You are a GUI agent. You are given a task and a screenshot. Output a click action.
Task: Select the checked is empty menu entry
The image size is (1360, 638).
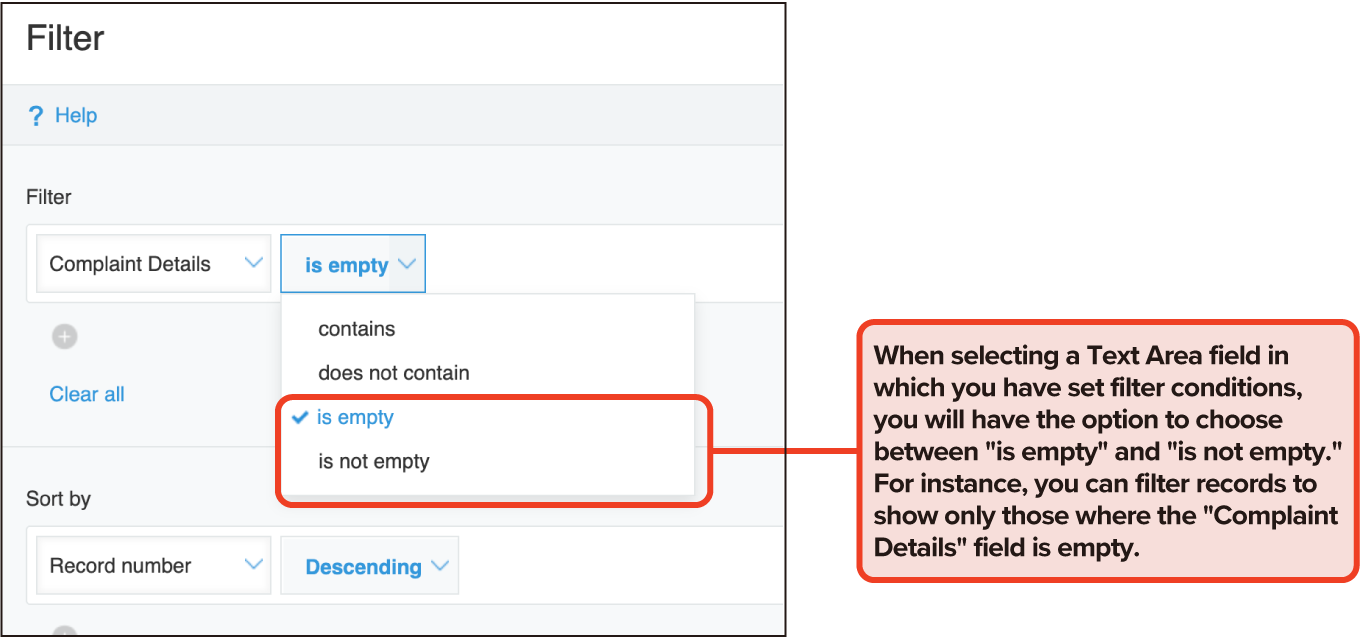[x=356, y=418]
